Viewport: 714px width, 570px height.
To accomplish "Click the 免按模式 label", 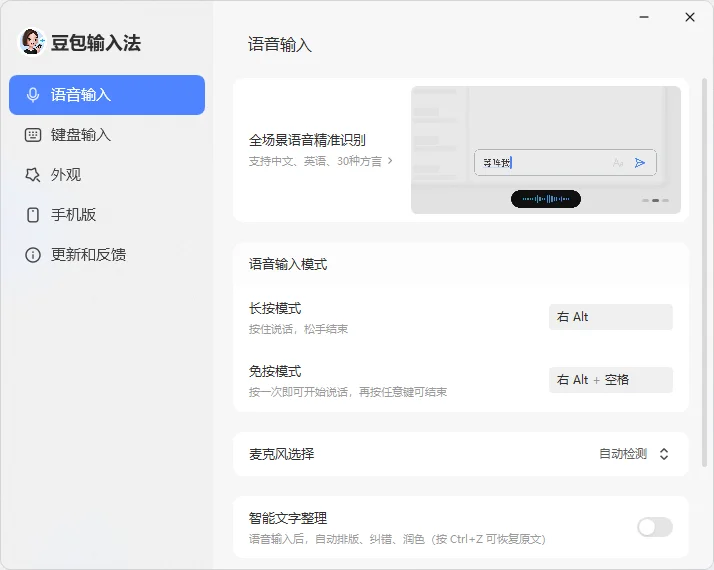I will 275,371.
